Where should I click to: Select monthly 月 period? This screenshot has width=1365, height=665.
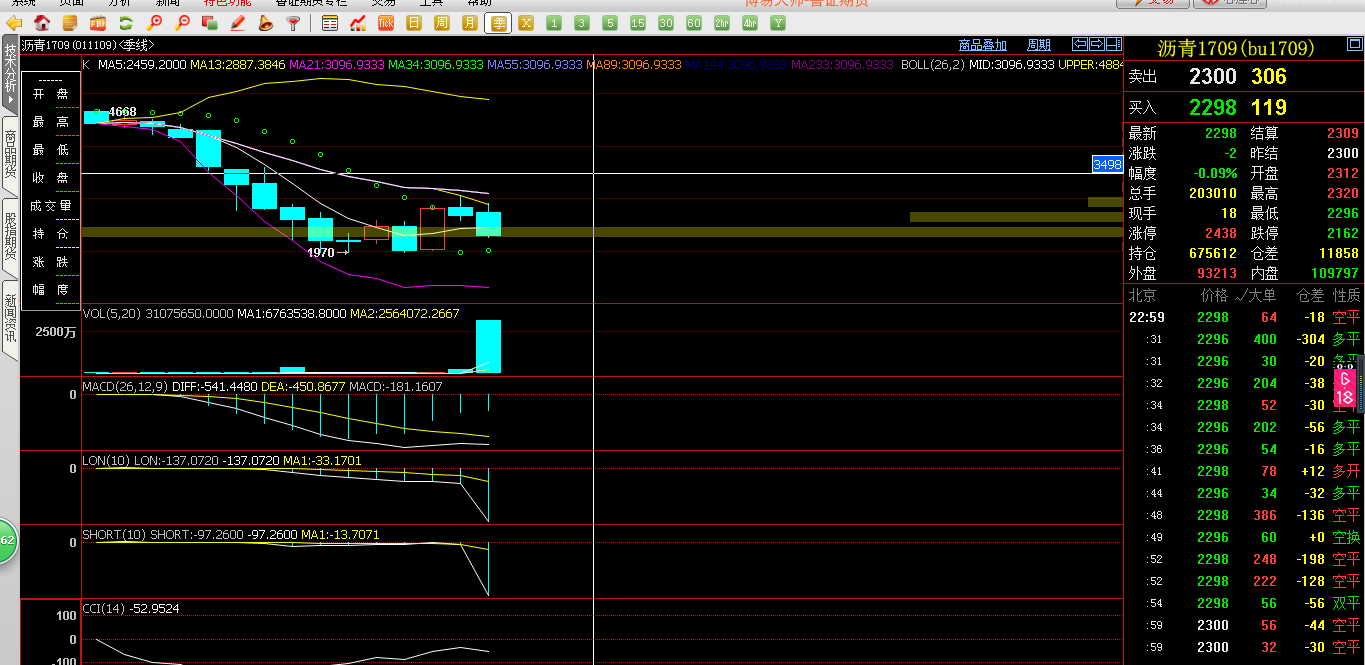pos(470,22)
